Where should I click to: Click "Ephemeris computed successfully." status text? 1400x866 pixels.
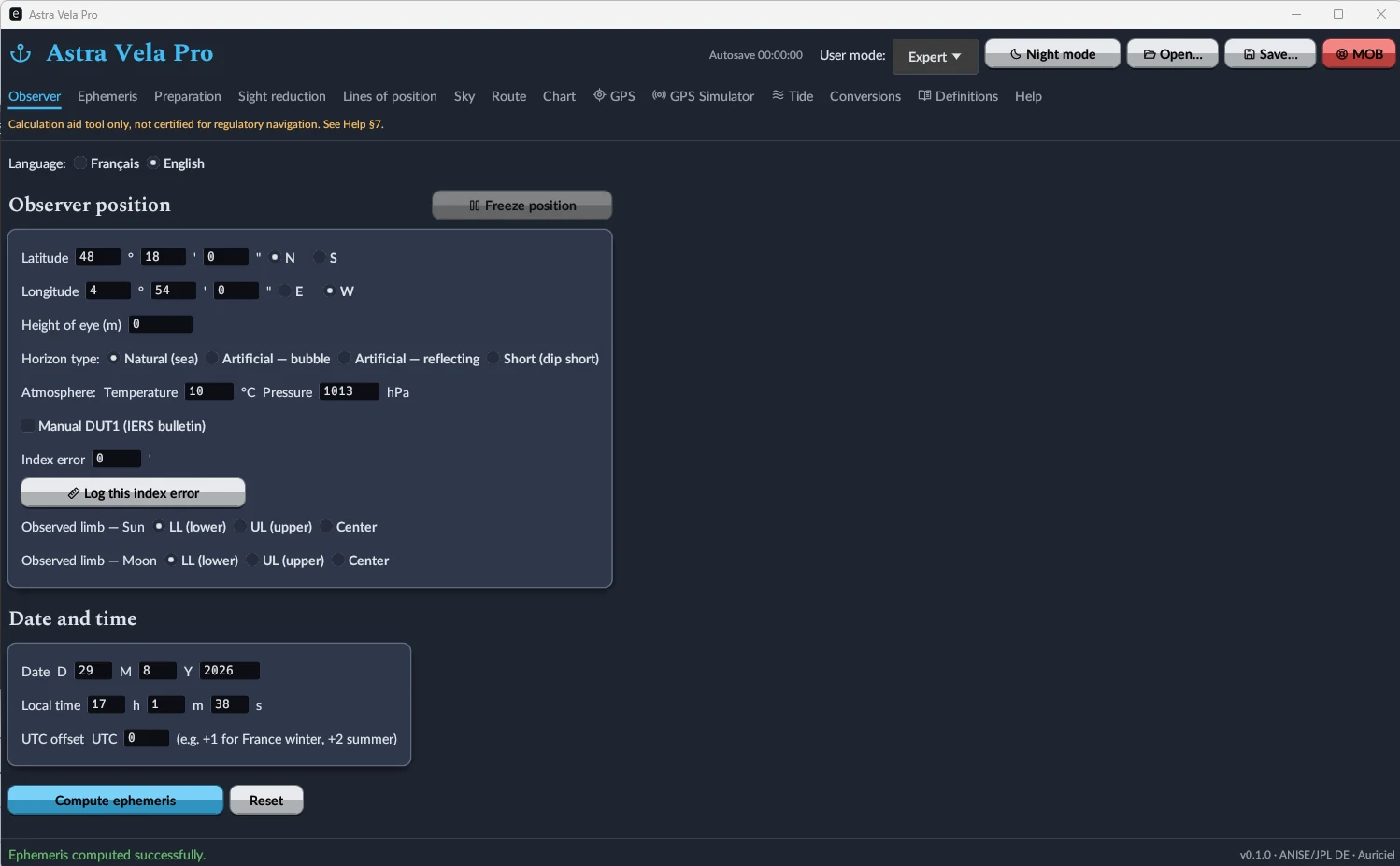point(107,855)
